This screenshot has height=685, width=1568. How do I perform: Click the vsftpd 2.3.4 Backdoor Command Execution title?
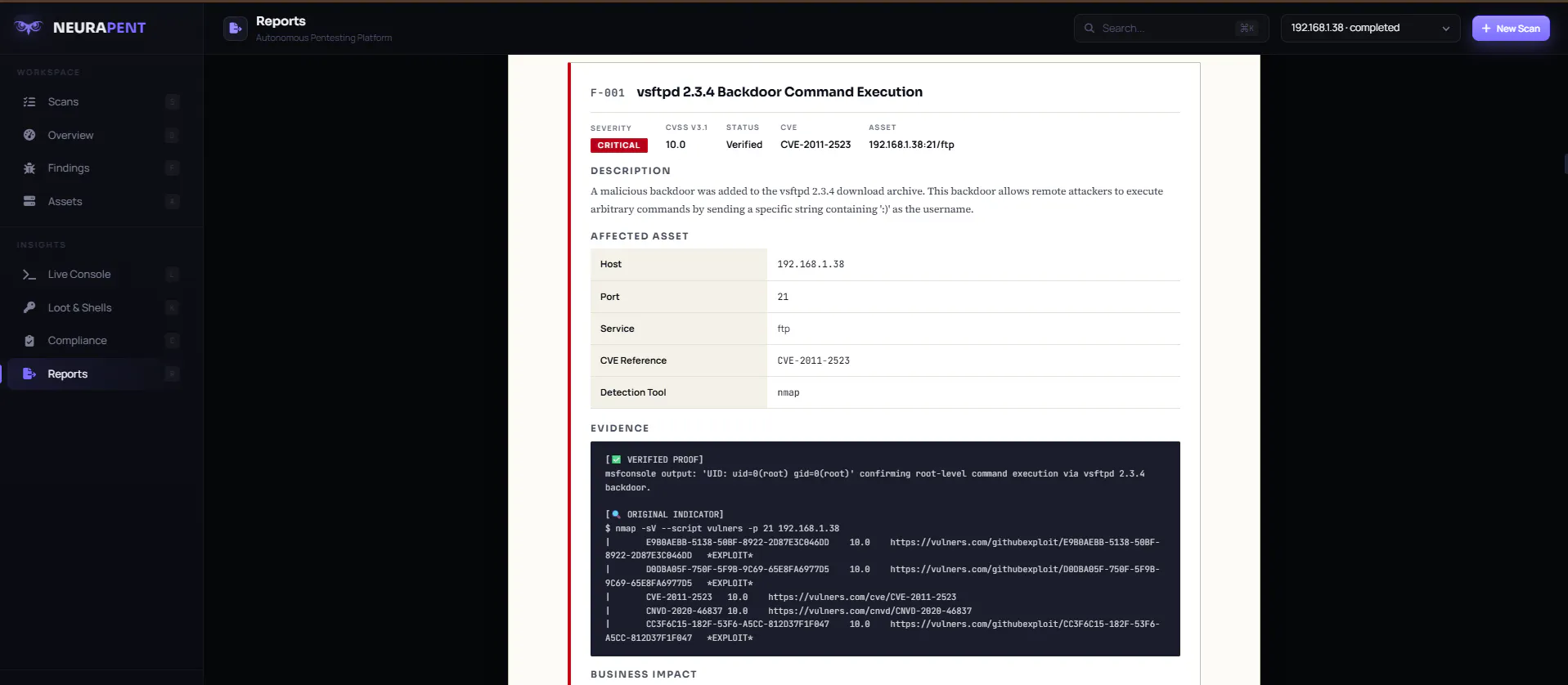coord(780,92)
